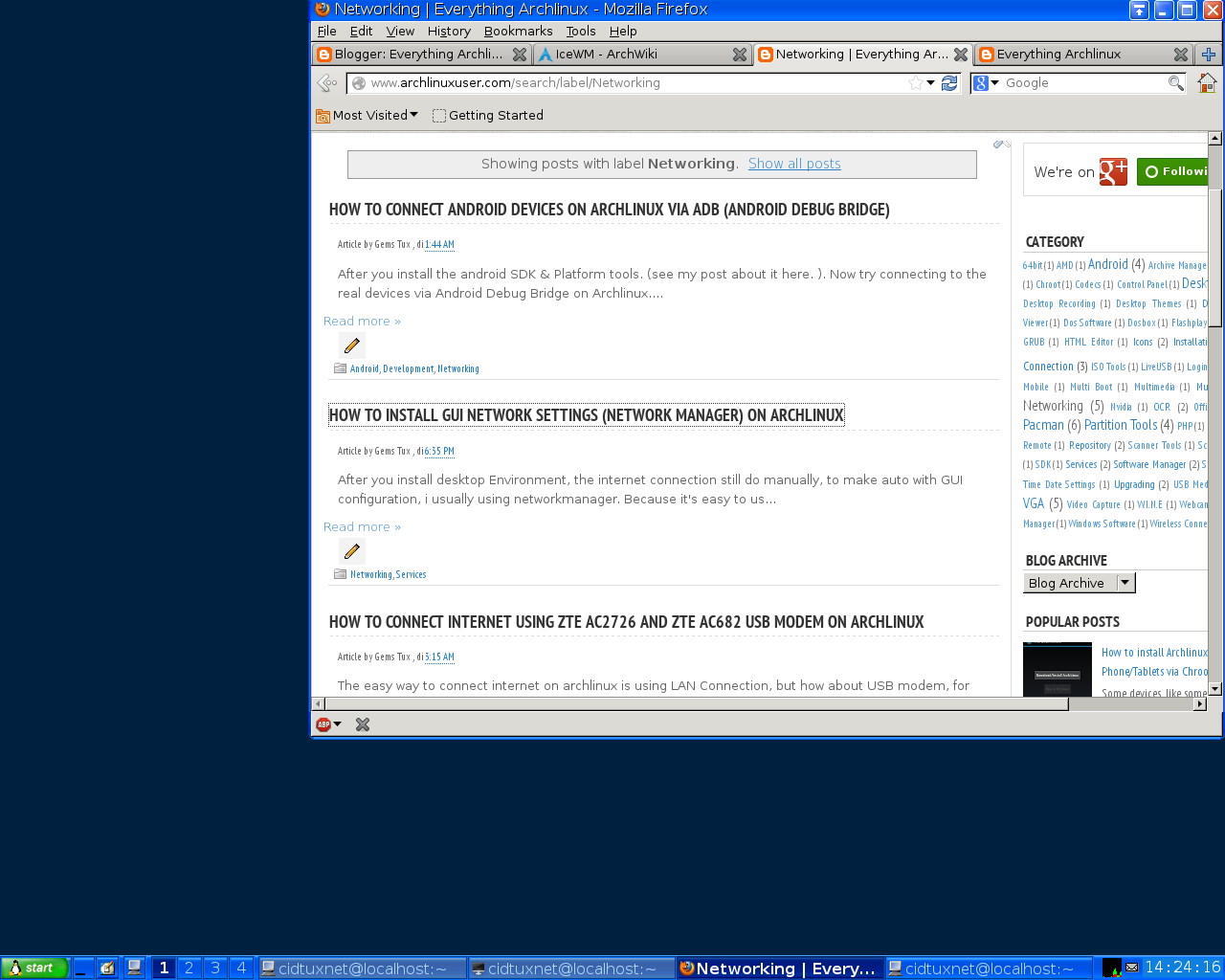Click the Development label under ADB post
The height and width of the screenshot is (980, 1225).
409,368
